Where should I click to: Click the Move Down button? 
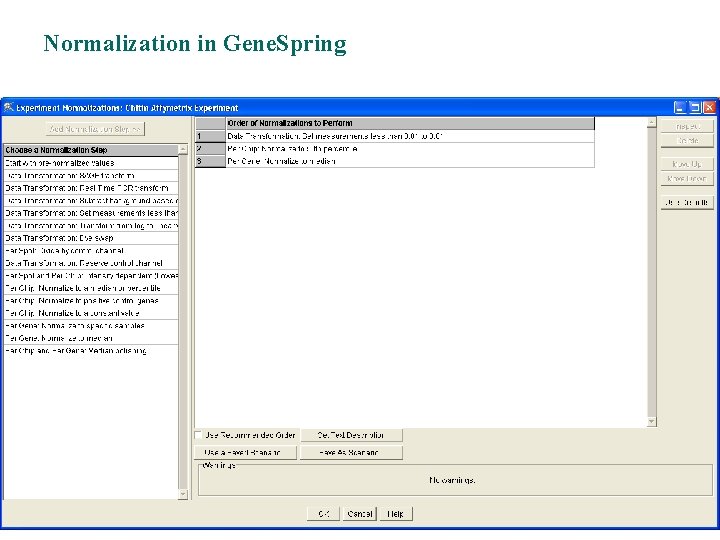click(687, 178)
